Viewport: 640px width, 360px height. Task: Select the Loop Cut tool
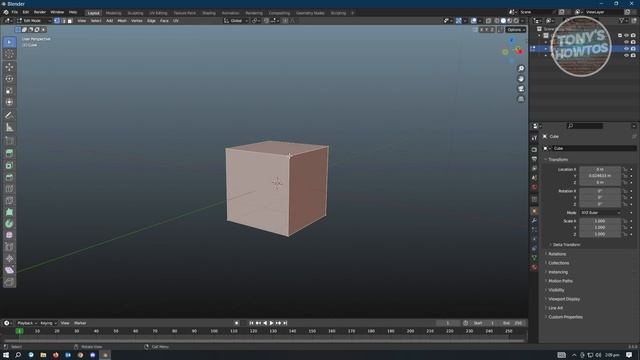pyautogui.click(x=9, y=189)
